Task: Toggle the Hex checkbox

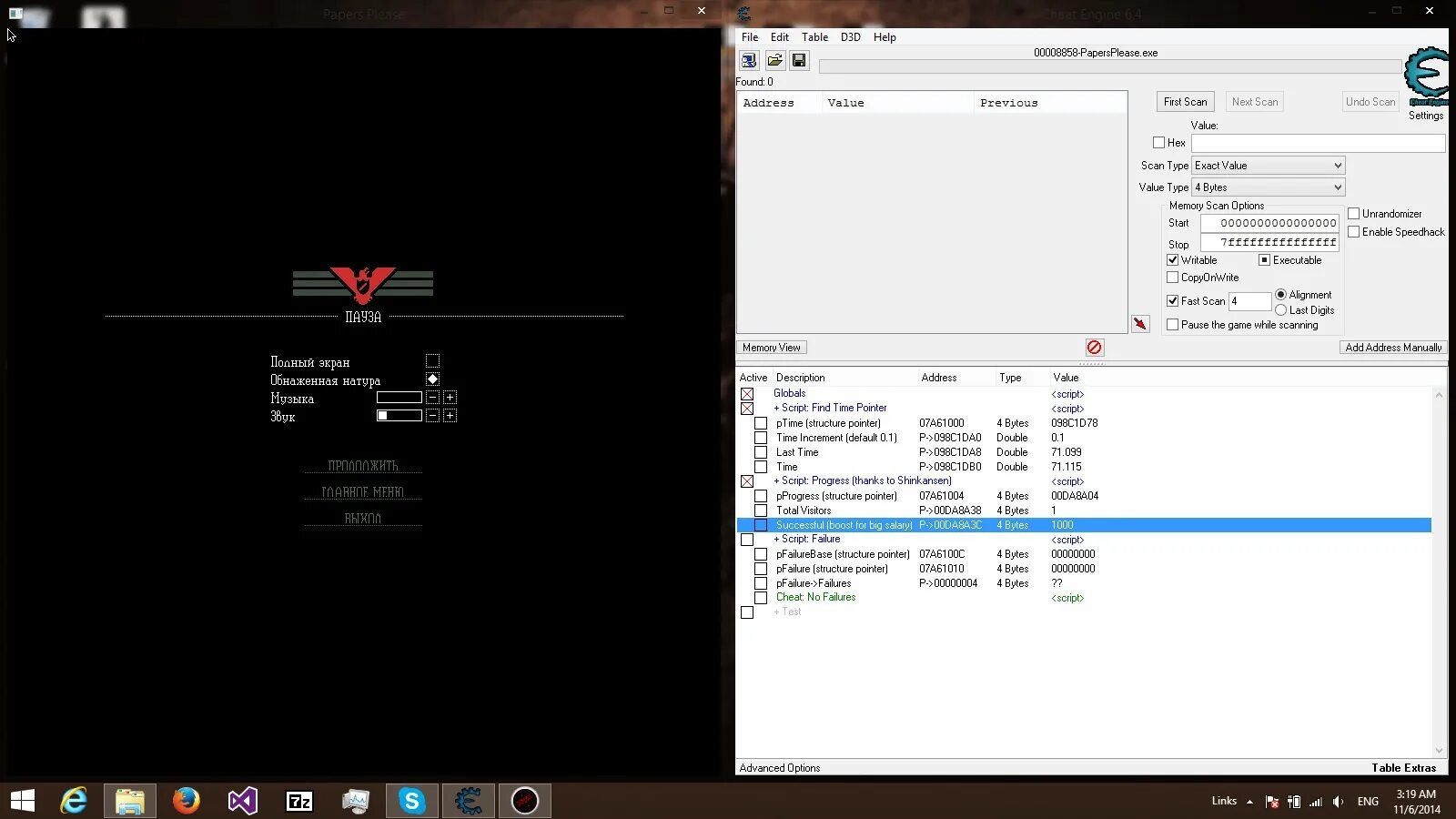Action: (x=1158, y=143)
